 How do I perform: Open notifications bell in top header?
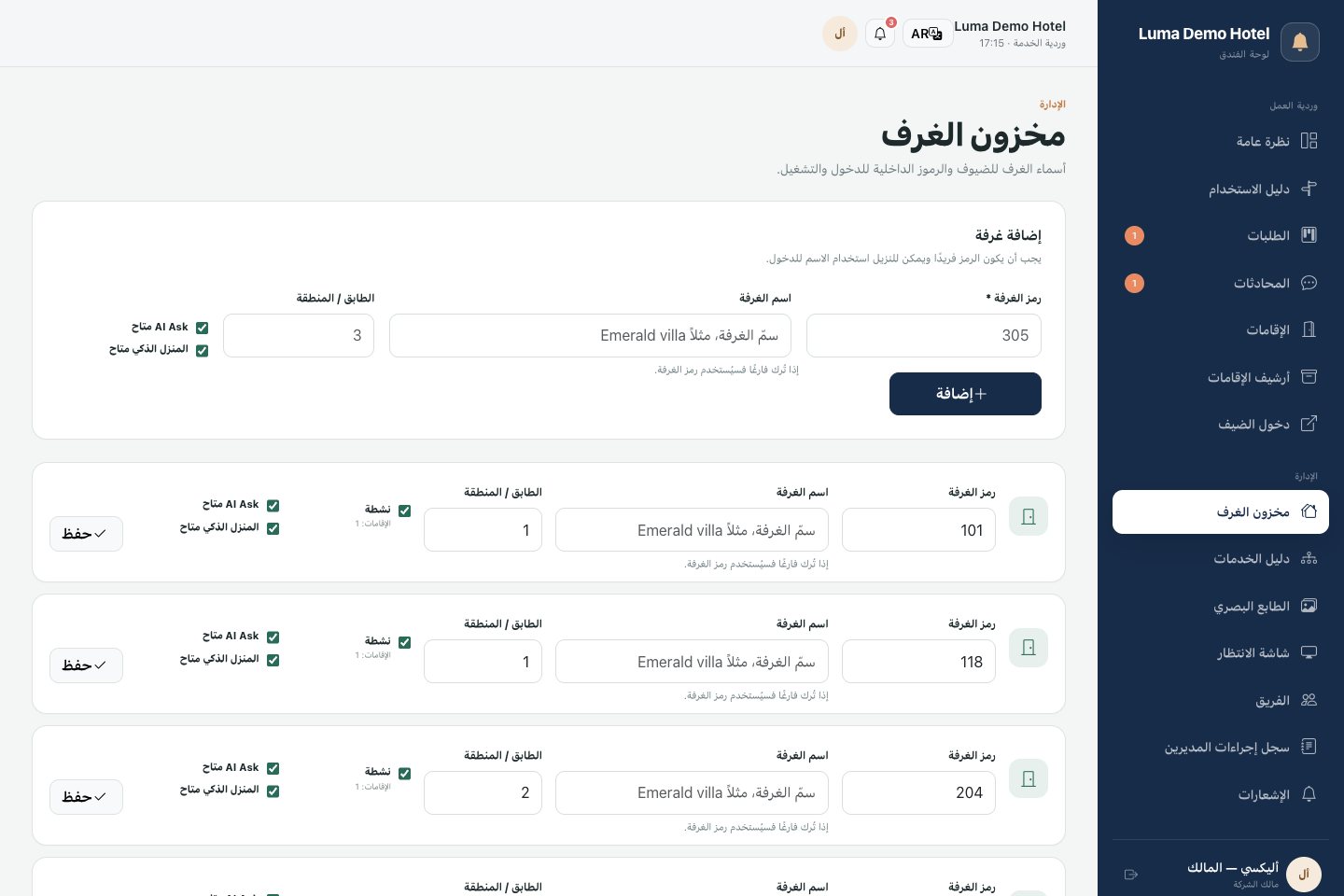pos(879,34)
